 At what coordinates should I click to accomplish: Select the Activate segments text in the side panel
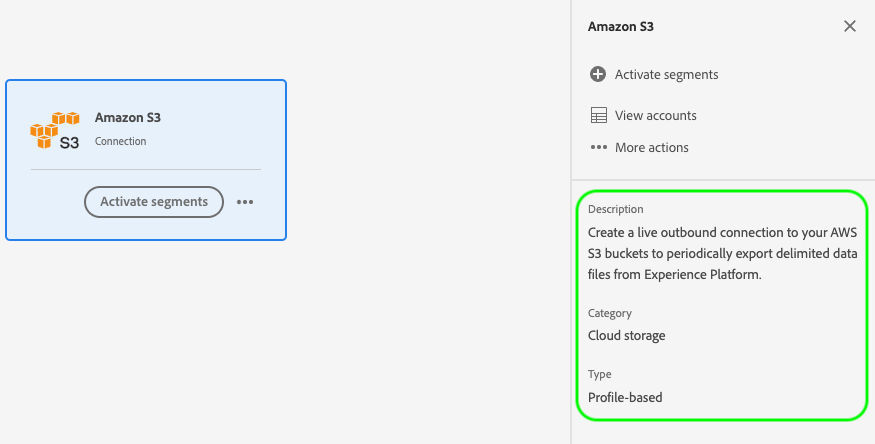click(666, 74)
